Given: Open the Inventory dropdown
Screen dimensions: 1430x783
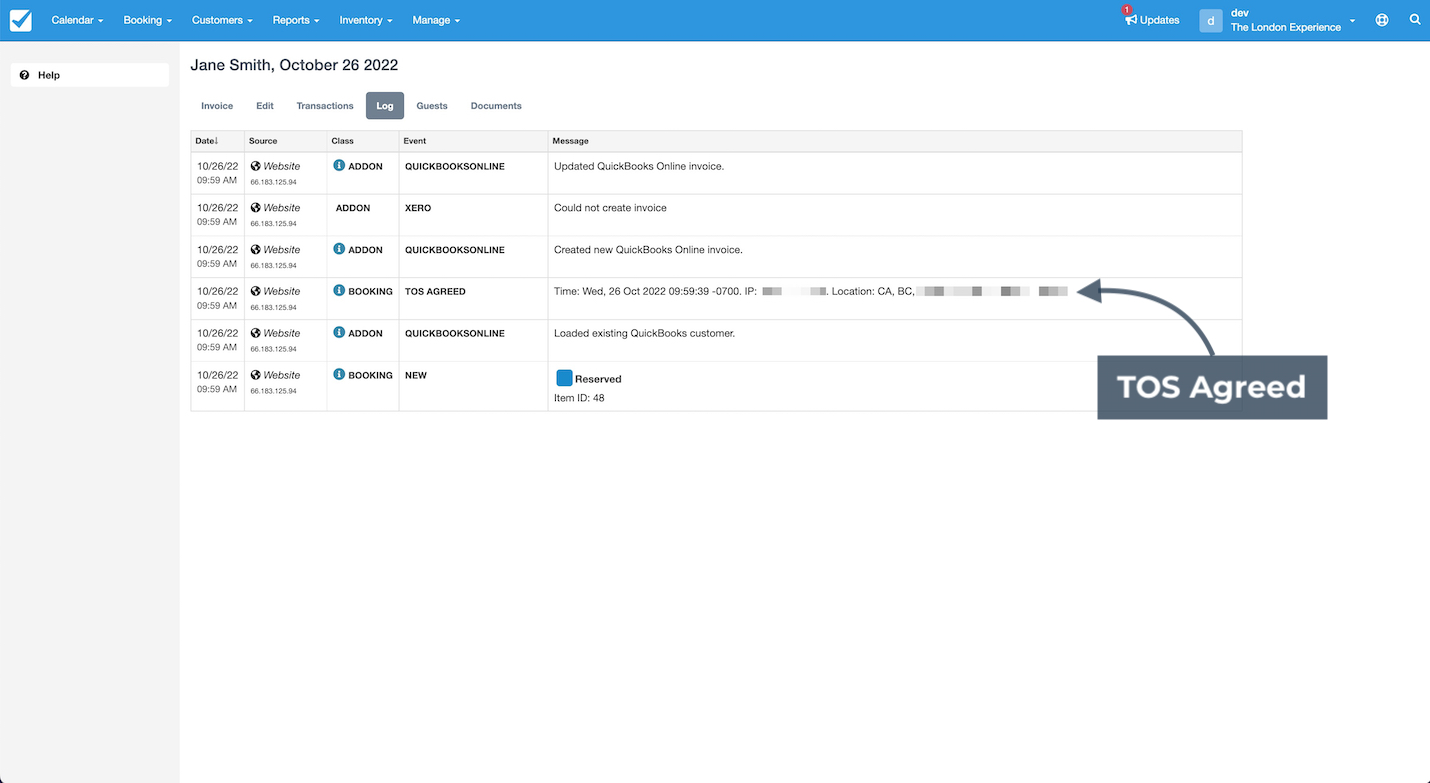Looking at the screenshot, I should [x=366, y=20].
